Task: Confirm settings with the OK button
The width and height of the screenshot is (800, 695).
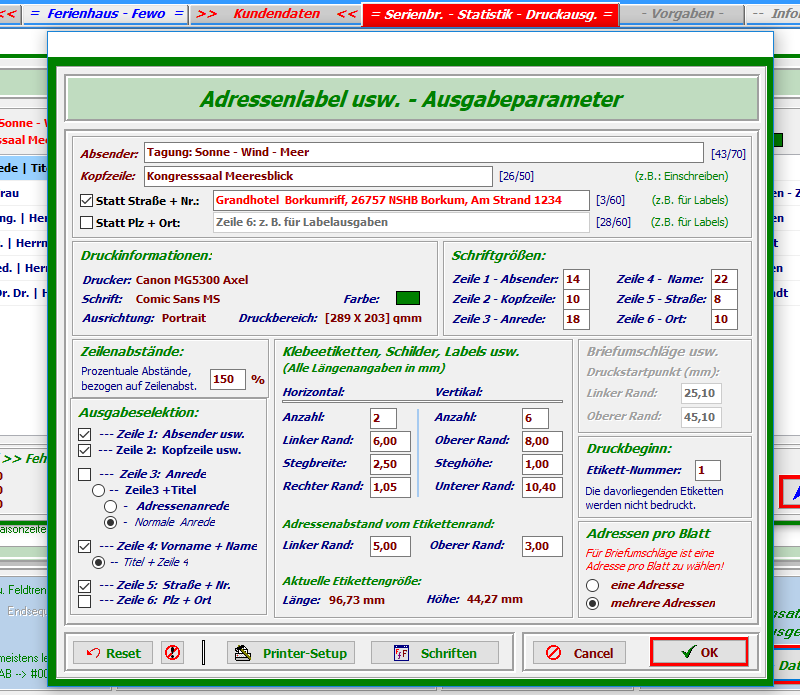Action: coord(699,652)
